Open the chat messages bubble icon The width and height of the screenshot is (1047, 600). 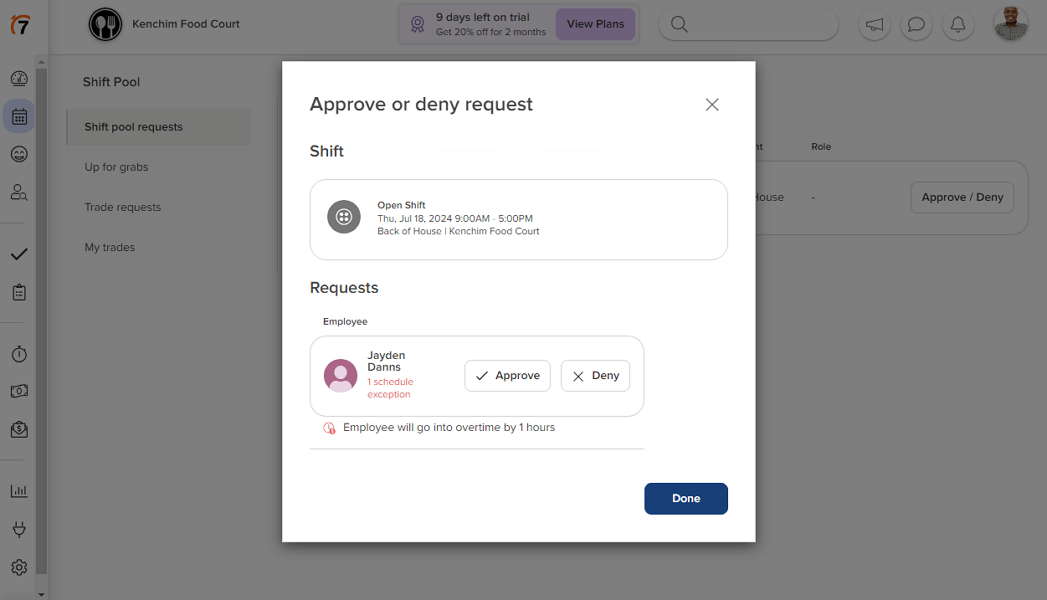click(916, 24)
